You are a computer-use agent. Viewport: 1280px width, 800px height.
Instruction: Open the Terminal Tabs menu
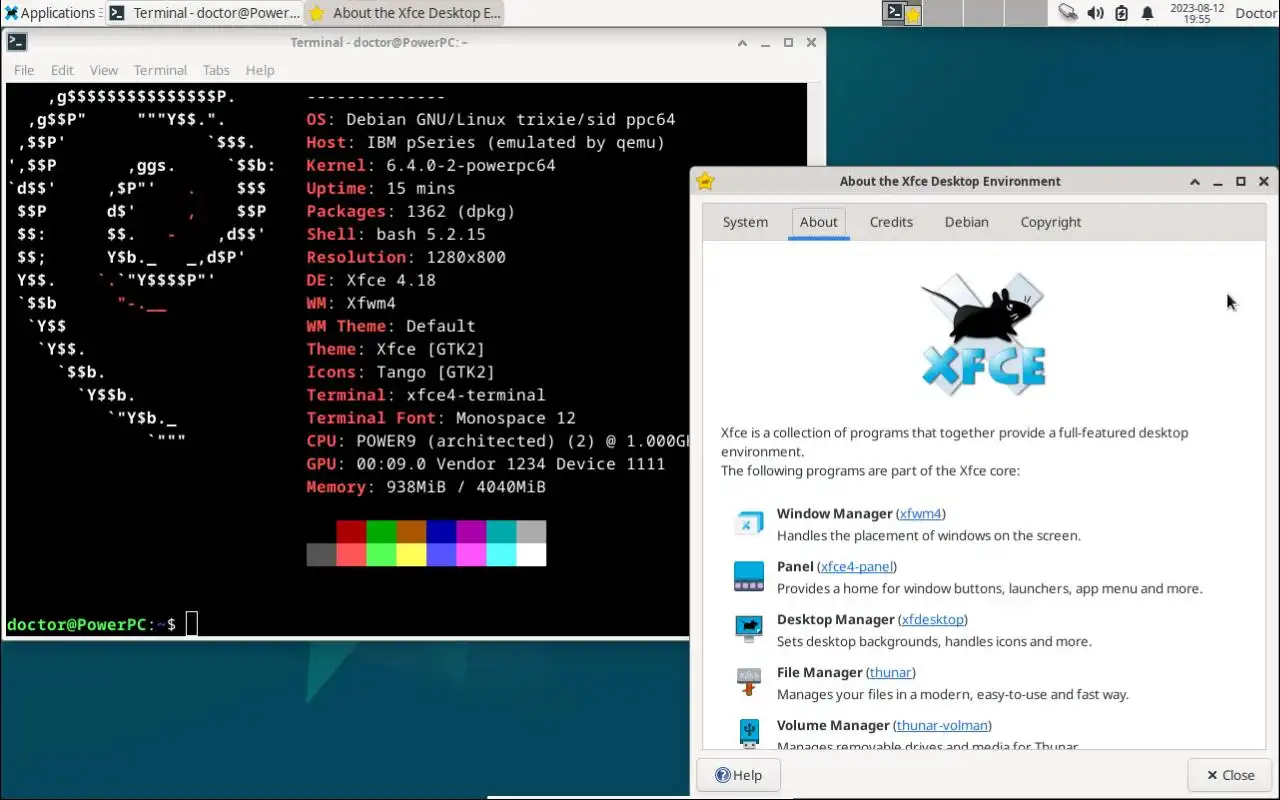[216, 70]
